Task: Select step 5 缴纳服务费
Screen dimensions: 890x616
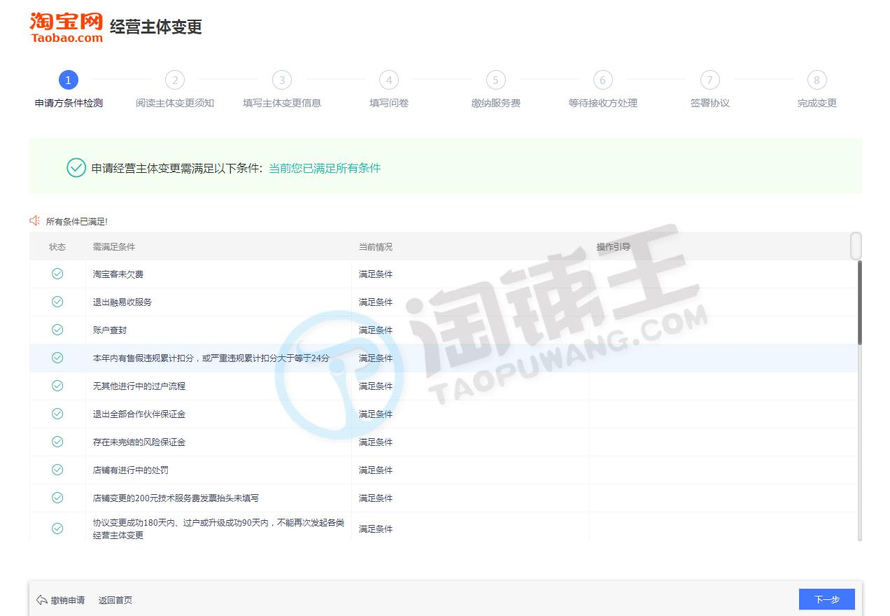Action: [496, 80]
